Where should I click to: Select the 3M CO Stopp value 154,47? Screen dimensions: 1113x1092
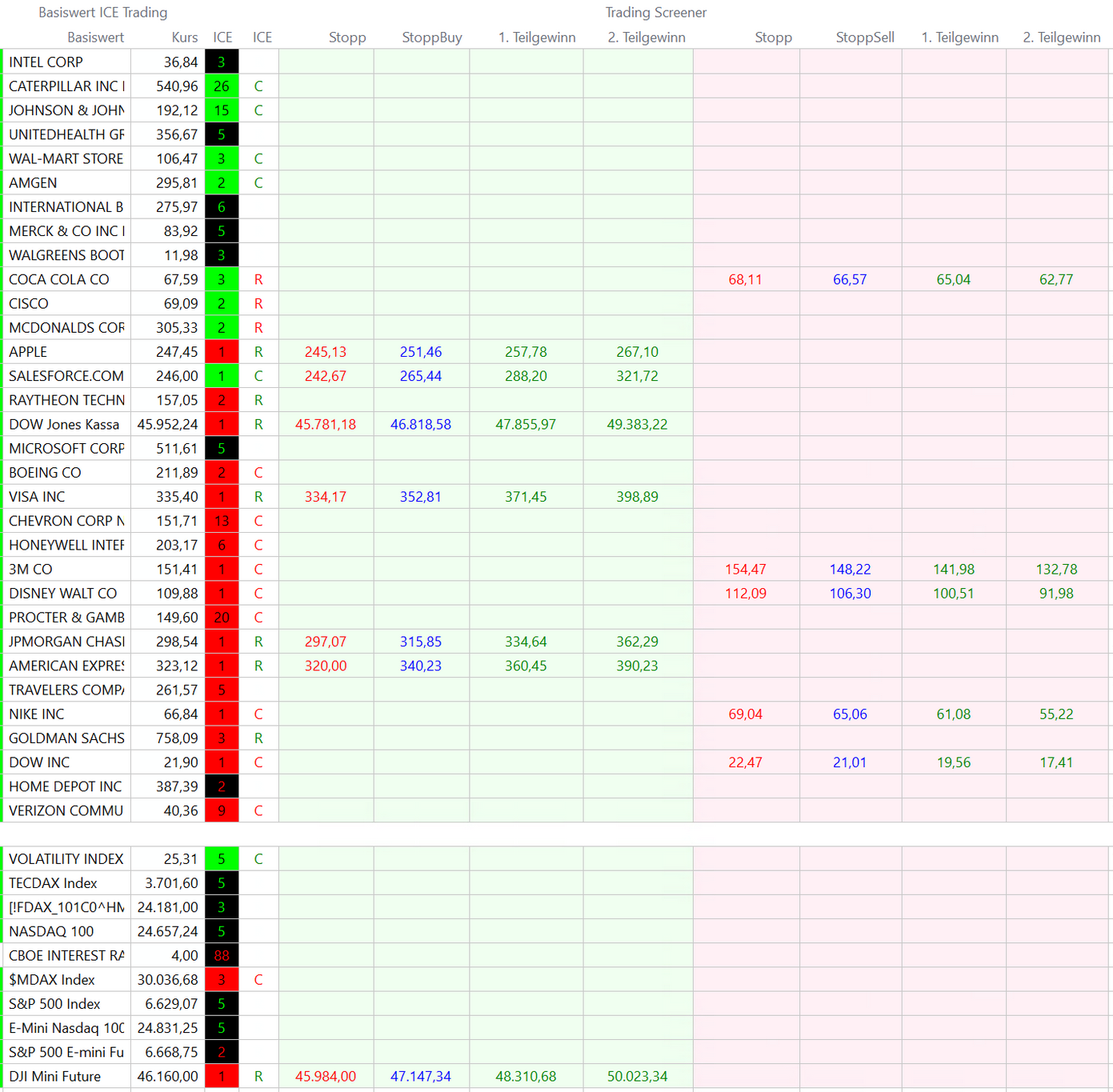tap(745, 570)
